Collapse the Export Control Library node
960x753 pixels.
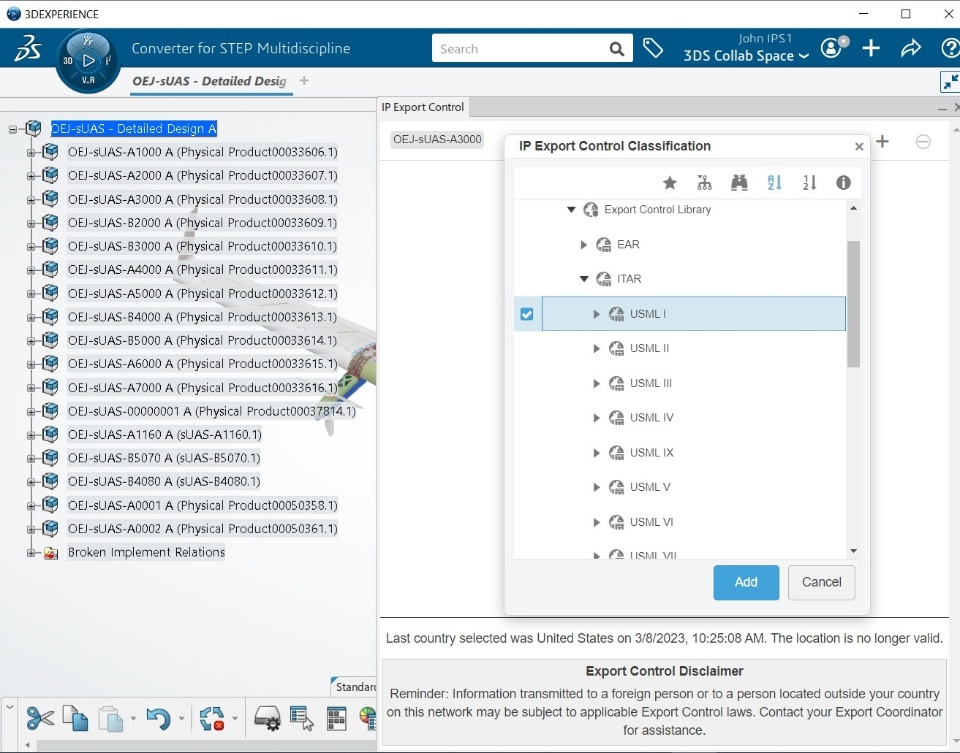tap(571, 209)
